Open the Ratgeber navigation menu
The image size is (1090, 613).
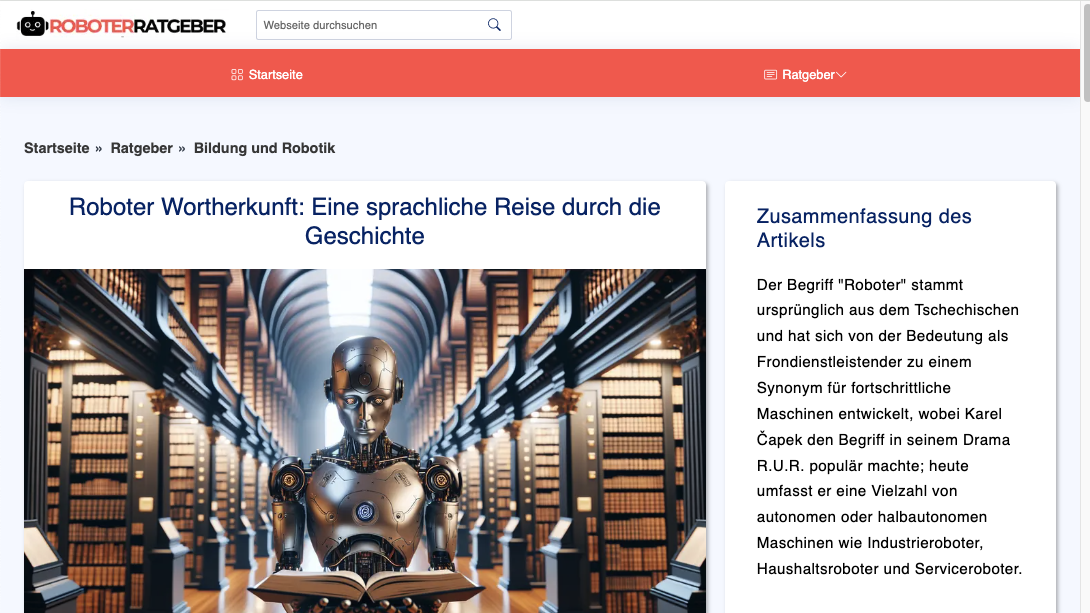coord(808,75)
